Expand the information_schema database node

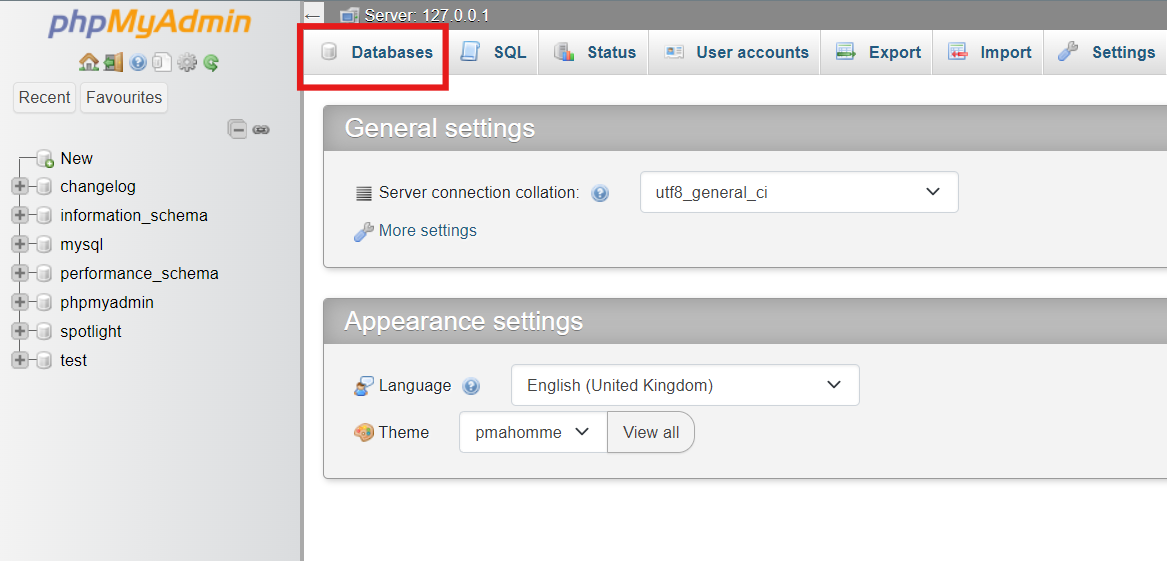20,216
